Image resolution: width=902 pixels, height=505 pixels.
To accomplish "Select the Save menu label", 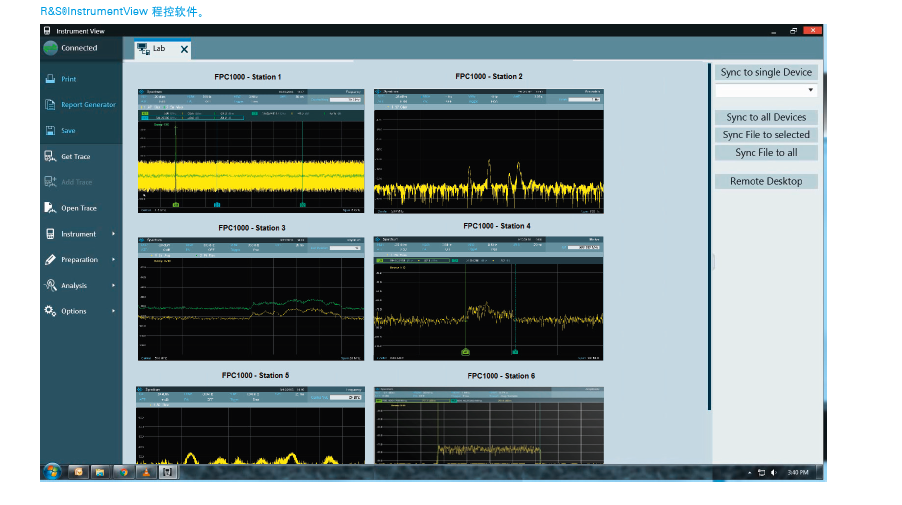I will coord(68,131).
